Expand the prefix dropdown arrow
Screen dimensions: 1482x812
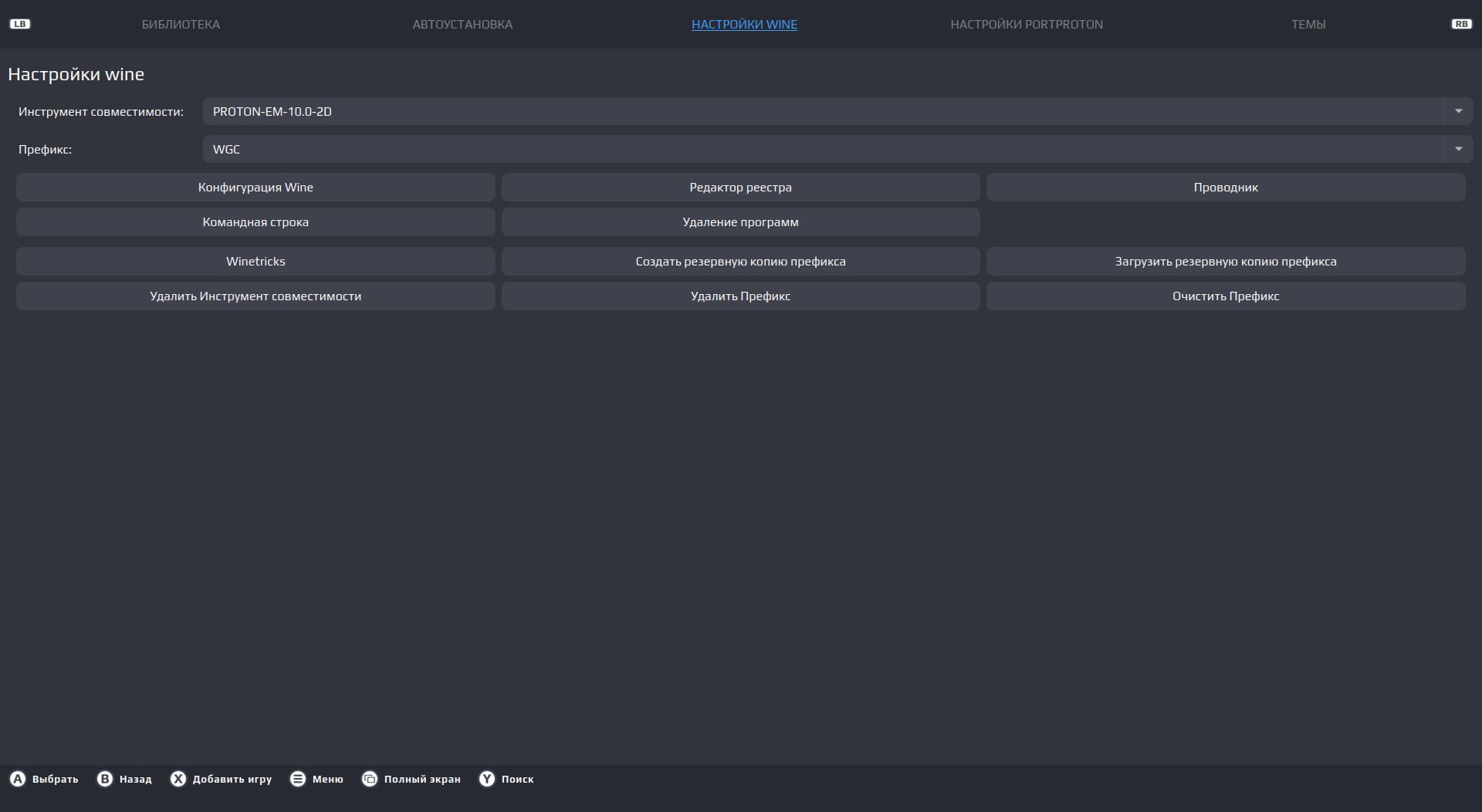[x=1458, y=149]
